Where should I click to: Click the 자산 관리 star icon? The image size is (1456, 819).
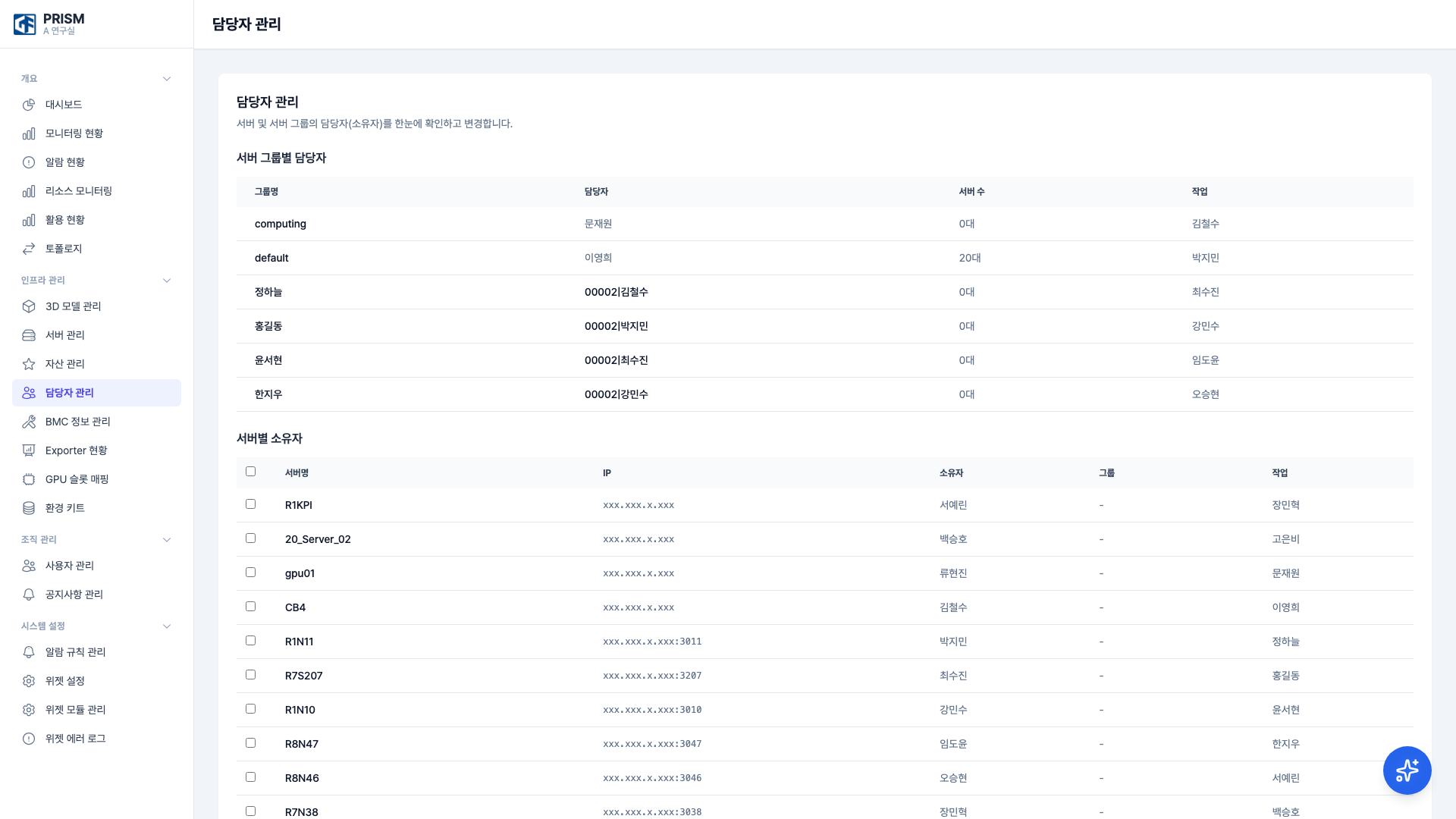(x=29, y=364)
